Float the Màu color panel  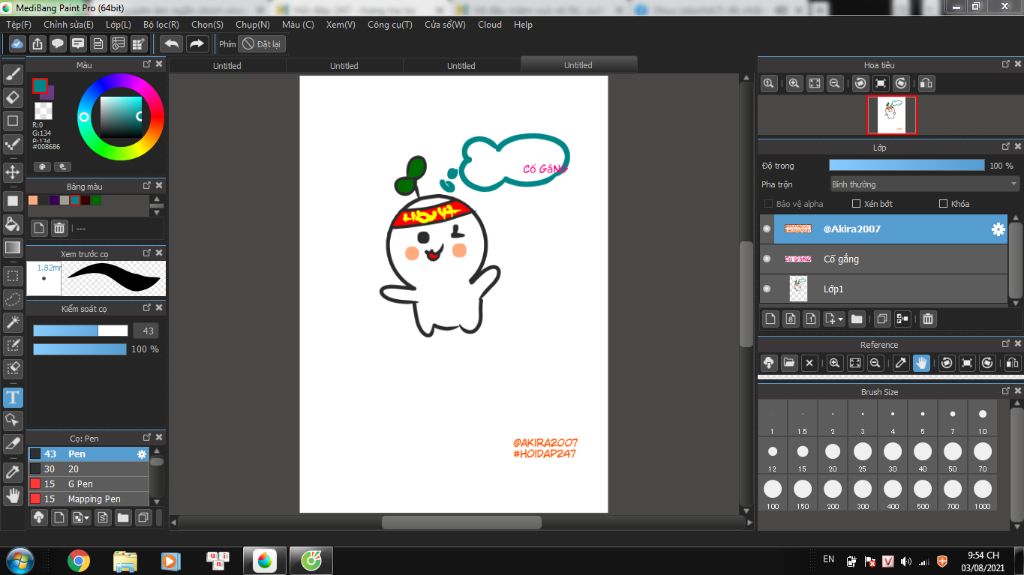click(147, 64)
